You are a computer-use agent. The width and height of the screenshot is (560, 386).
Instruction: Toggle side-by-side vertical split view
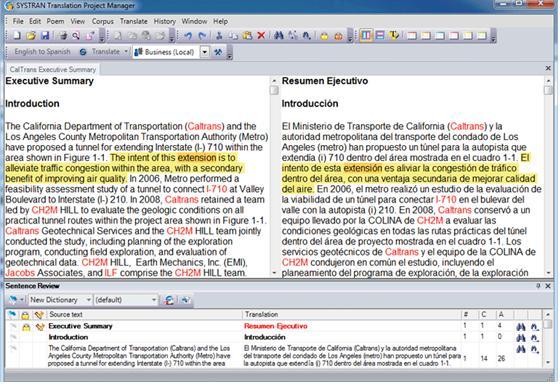tap(366, 36)
